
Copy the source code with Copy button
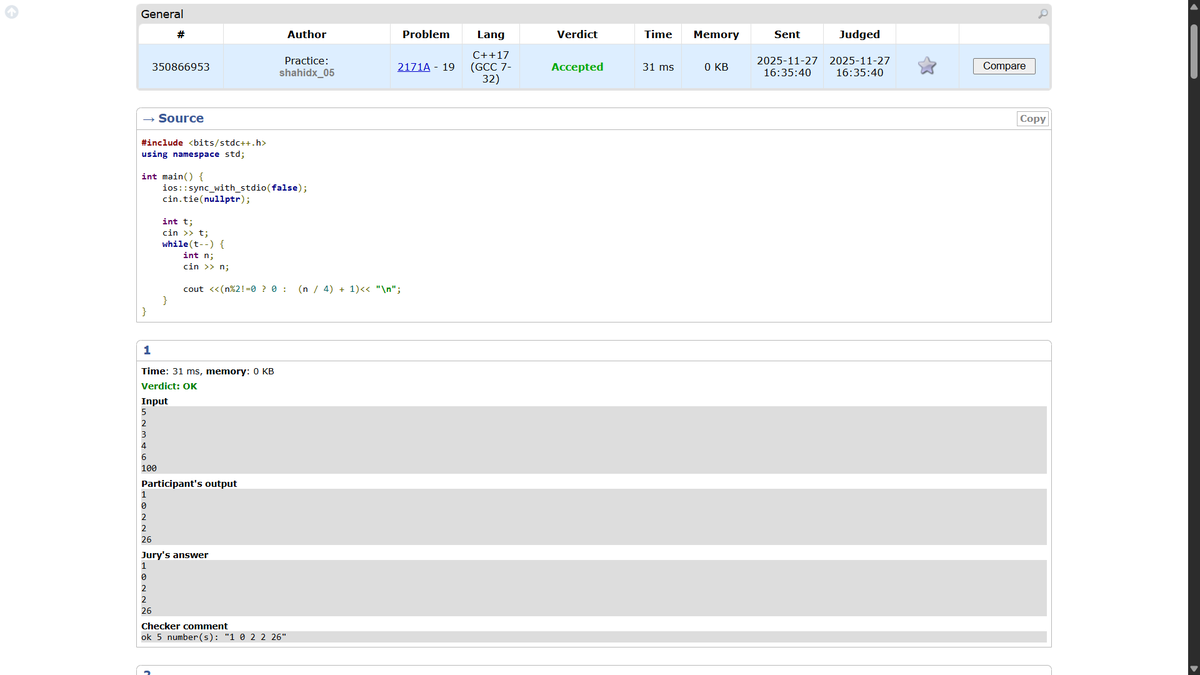[1032, 118]
